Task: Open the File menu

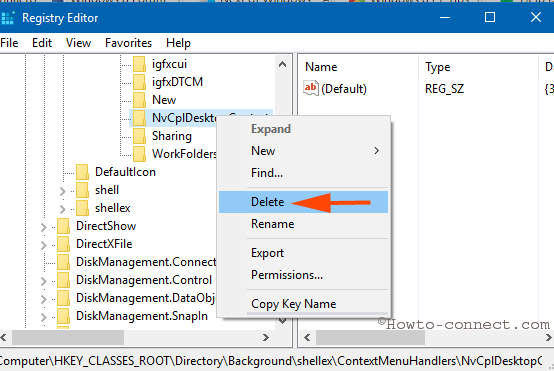Action: coord(9,43)
